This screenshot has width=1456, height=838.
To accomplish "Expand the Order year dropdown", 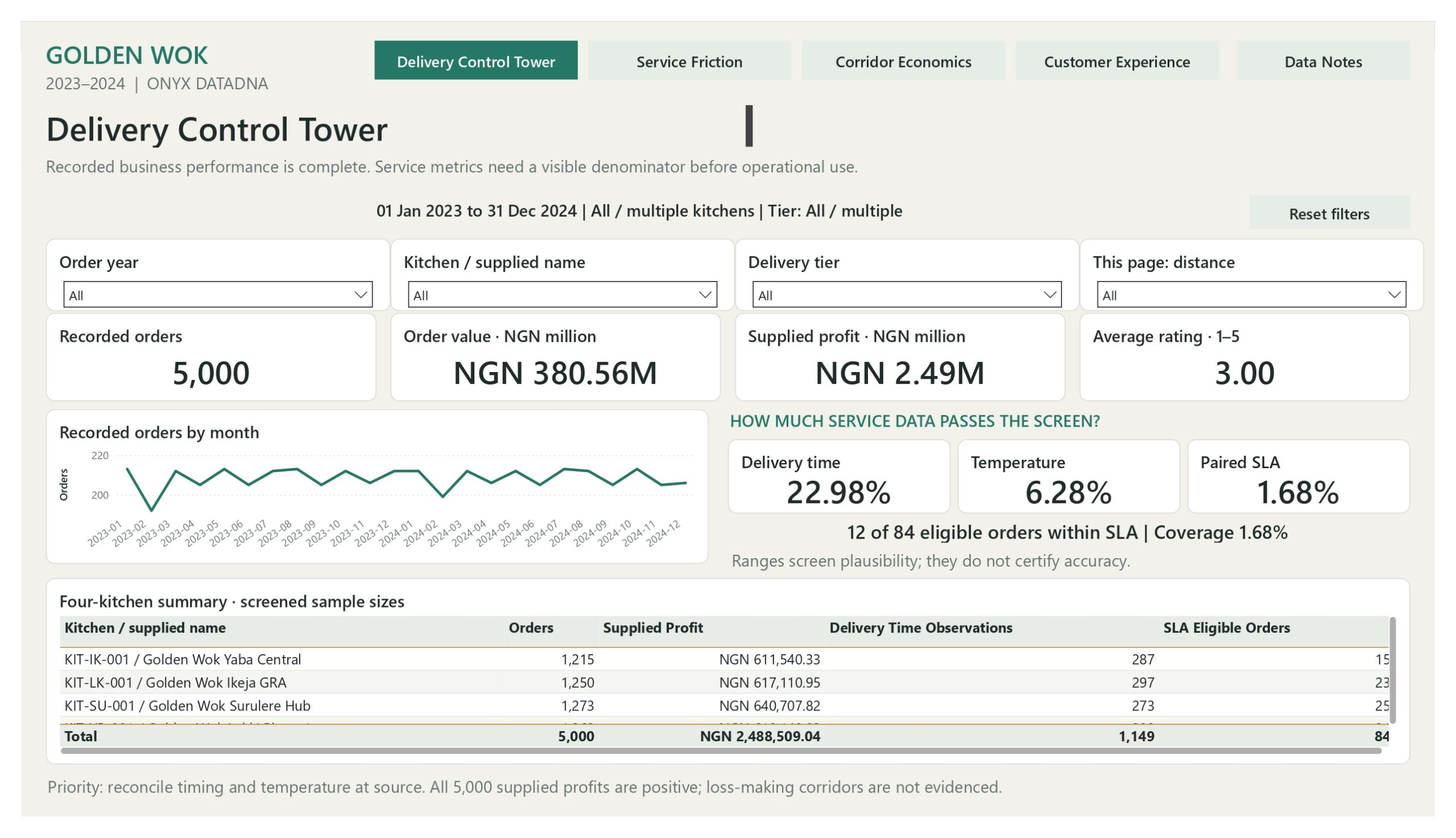I will tap(217, 295).
